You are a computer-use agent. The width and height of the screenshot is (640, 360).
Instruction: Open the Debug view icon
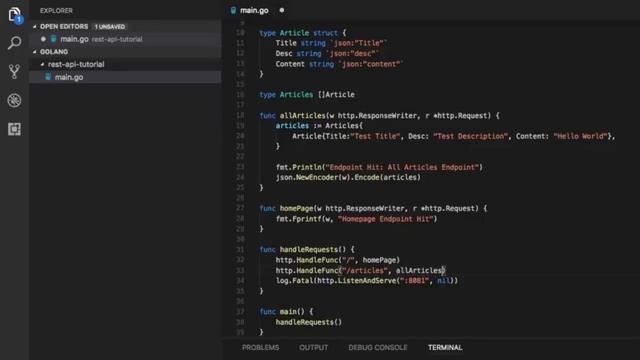coord(14,100)
